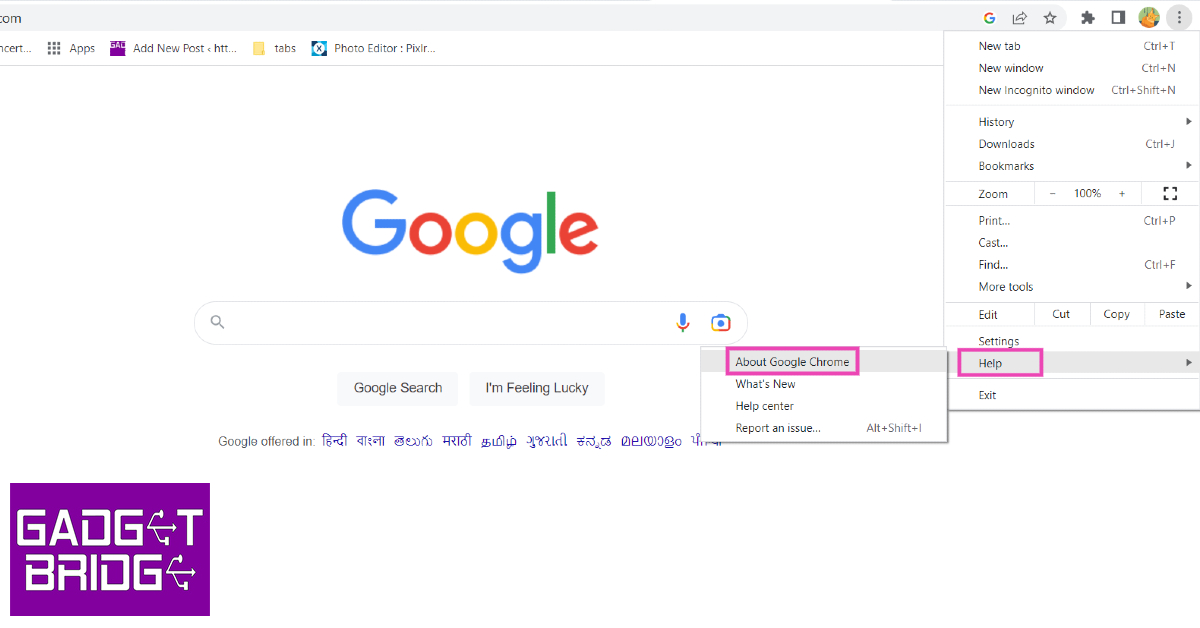Viewport: 1200px width, 628px height.
Task: Choose Cast from the menu
Action: click(x=1072, y=243)
